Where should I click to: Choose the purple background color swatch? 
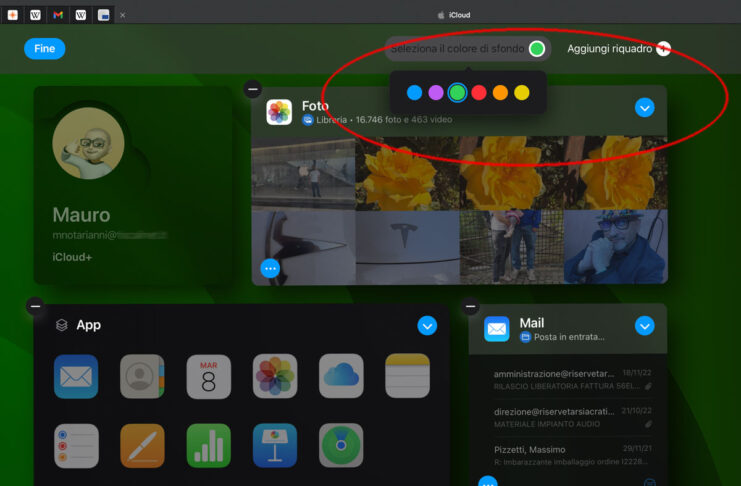pyautogui.click(x=436, y=93)
